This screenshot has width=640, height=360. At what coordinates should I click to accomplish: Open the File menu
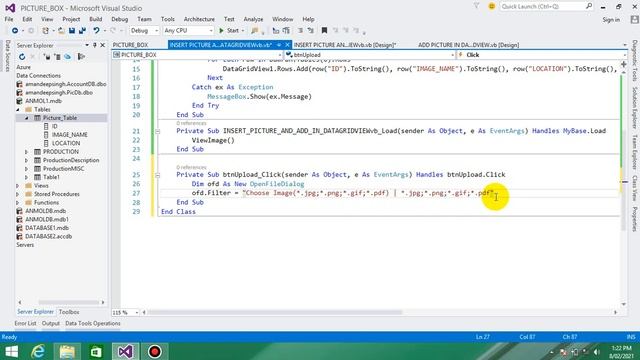(9, 19)
